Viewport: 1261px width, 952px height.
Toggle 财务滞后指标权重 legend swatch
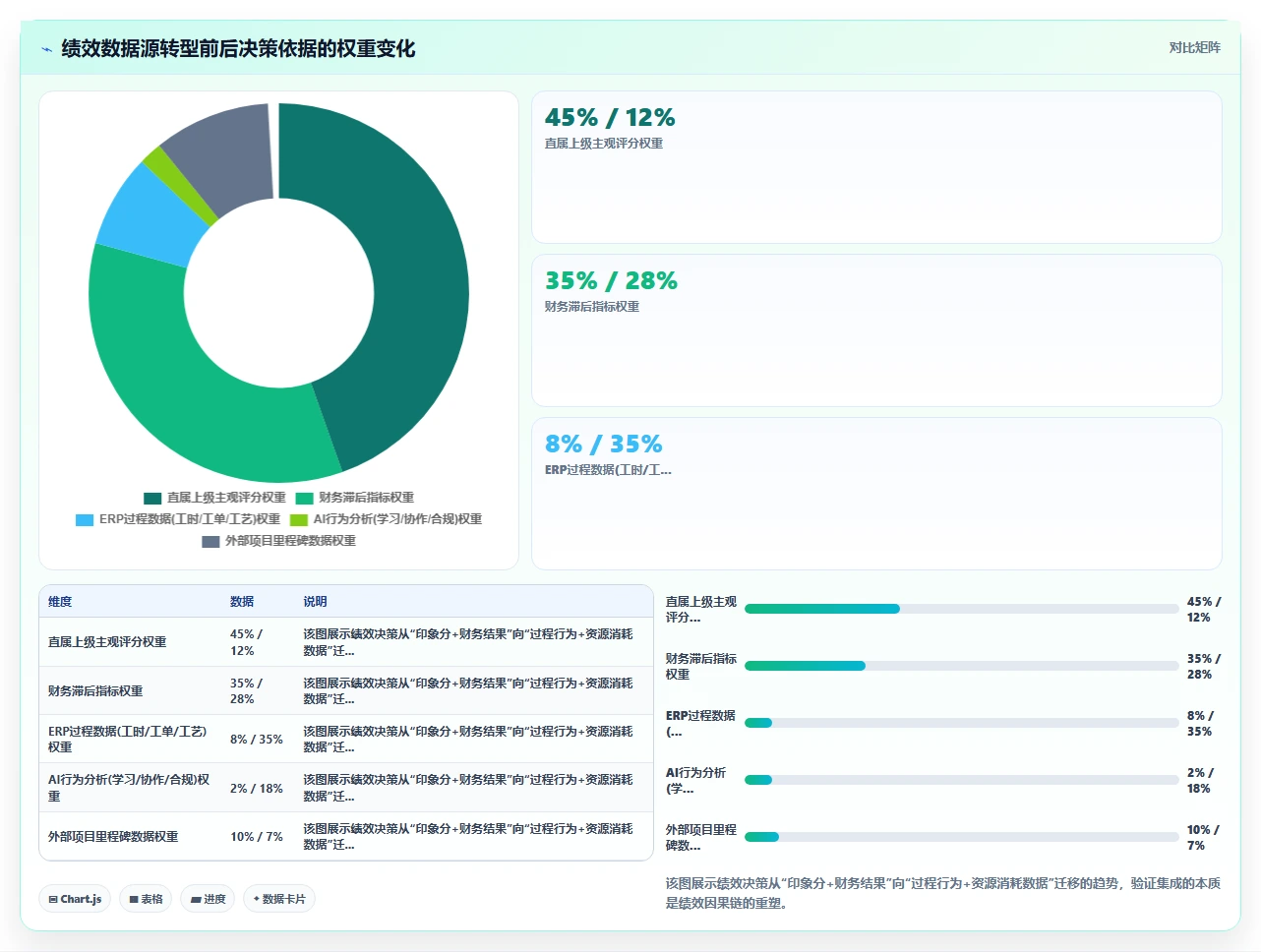coord(304,498)
